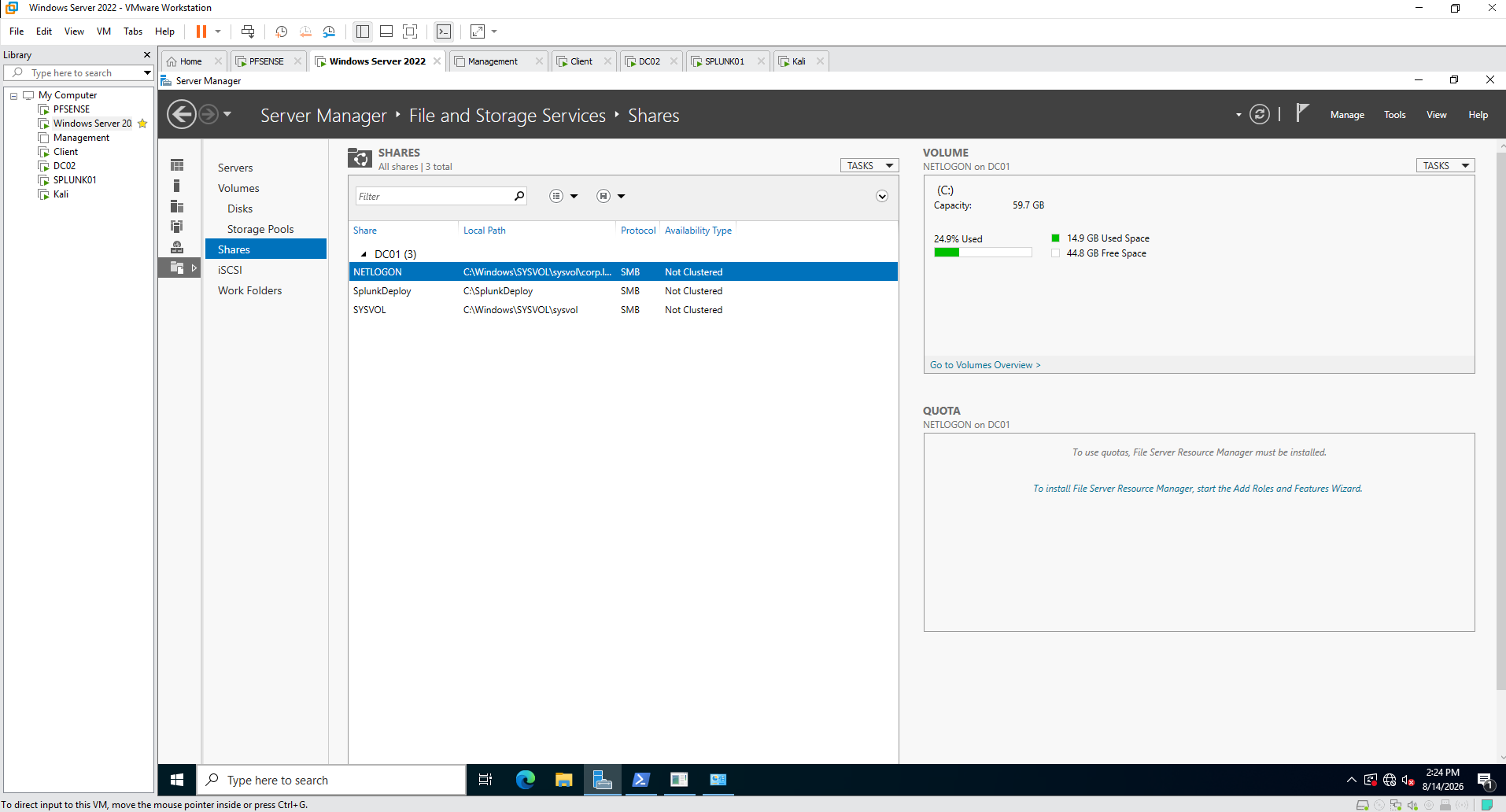The image size is (1506, 812).
Task: Take a snapshot of this VM
Action: point(281,31)
